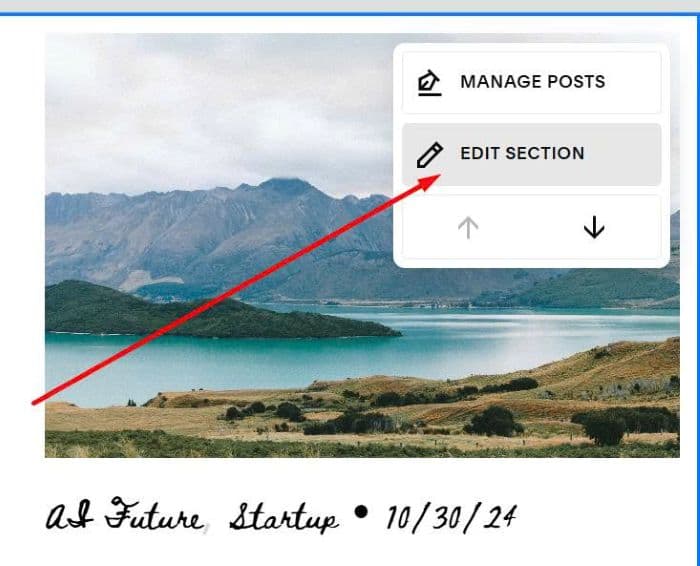The height and width of the screenshot is (566, 700).
Task: Choose Edit Section in the popup menu
Action: click(531, 154)
